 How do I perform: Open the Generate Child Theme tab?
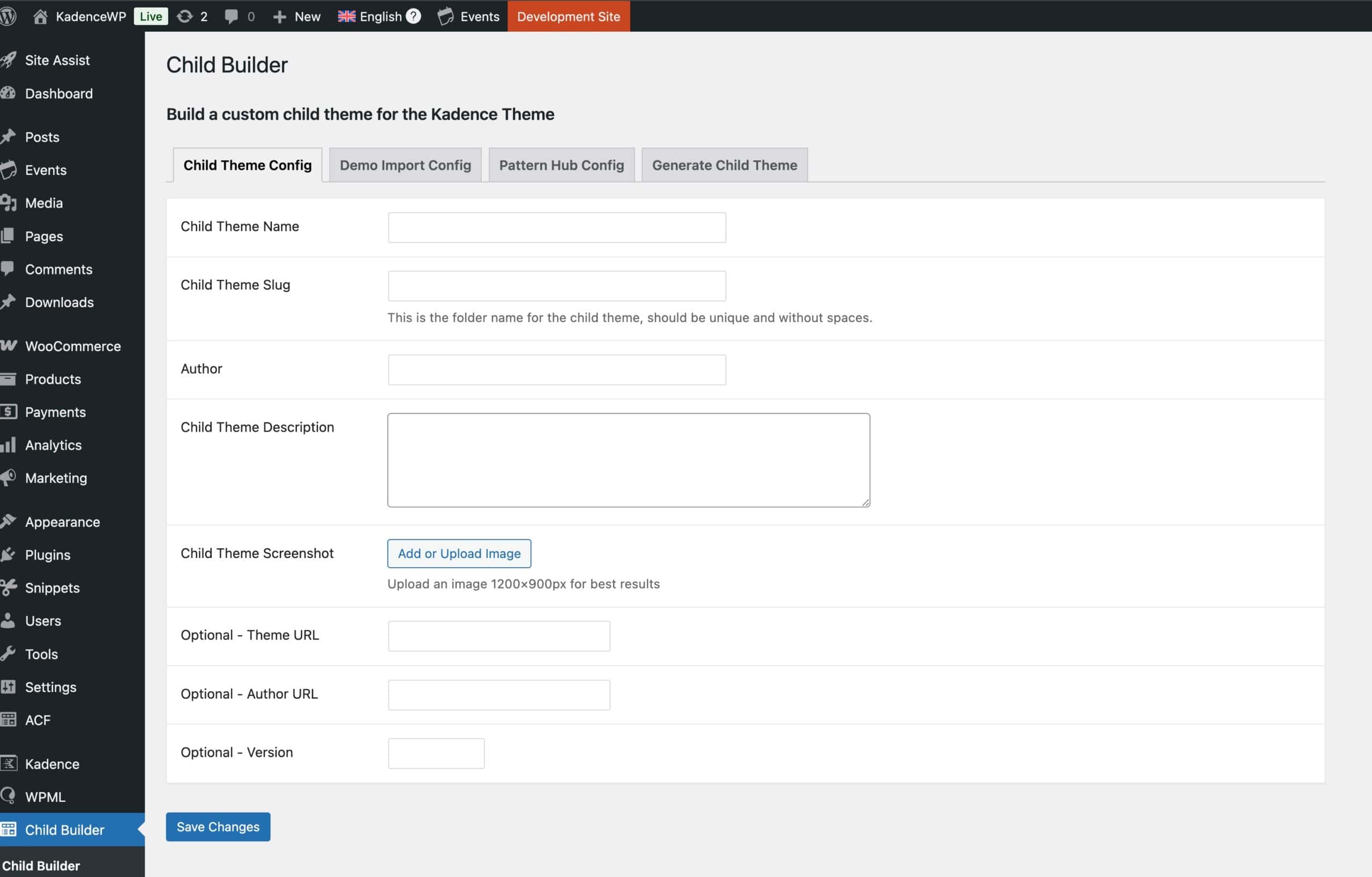pos(724,165)
